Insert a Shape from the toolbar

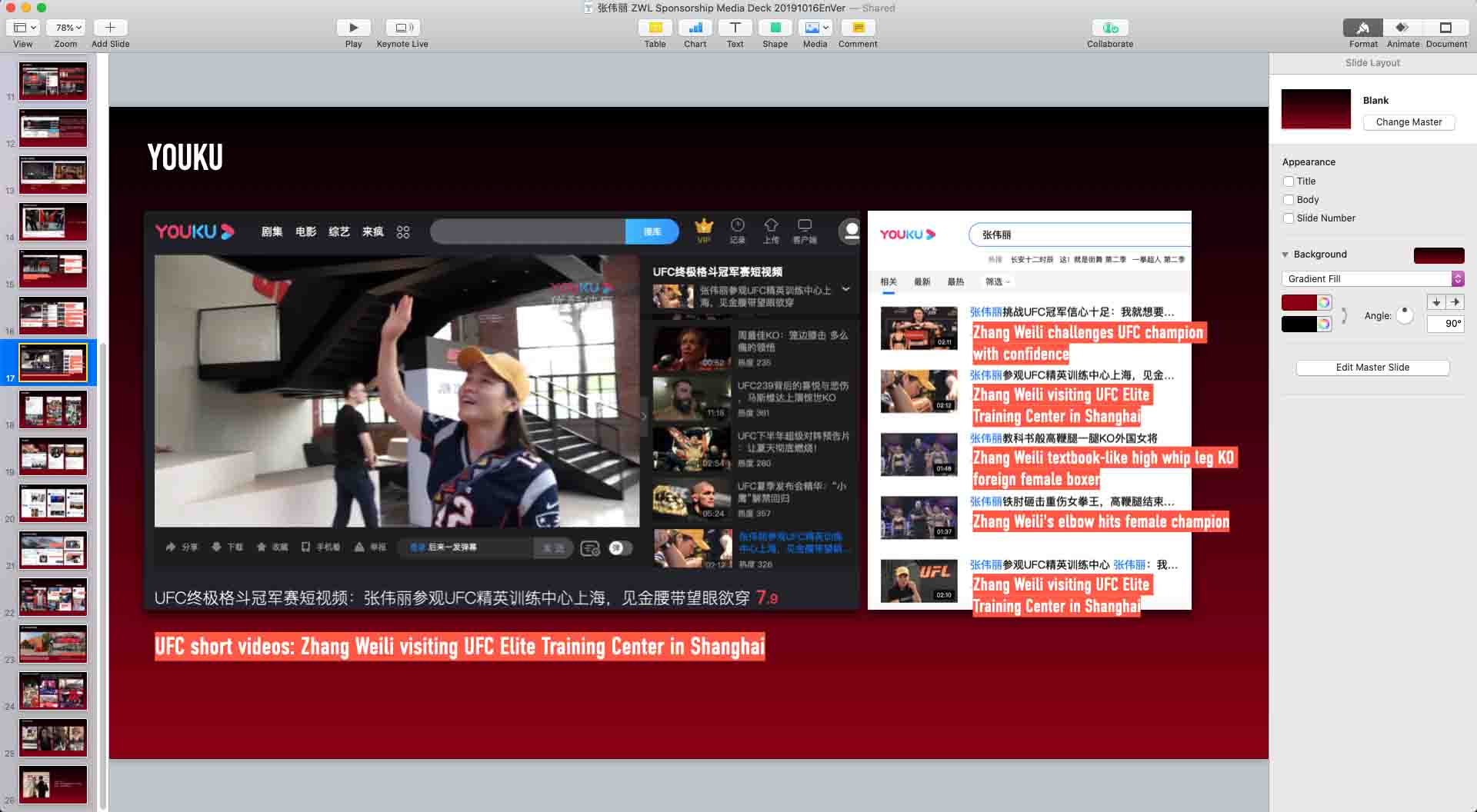775,28
